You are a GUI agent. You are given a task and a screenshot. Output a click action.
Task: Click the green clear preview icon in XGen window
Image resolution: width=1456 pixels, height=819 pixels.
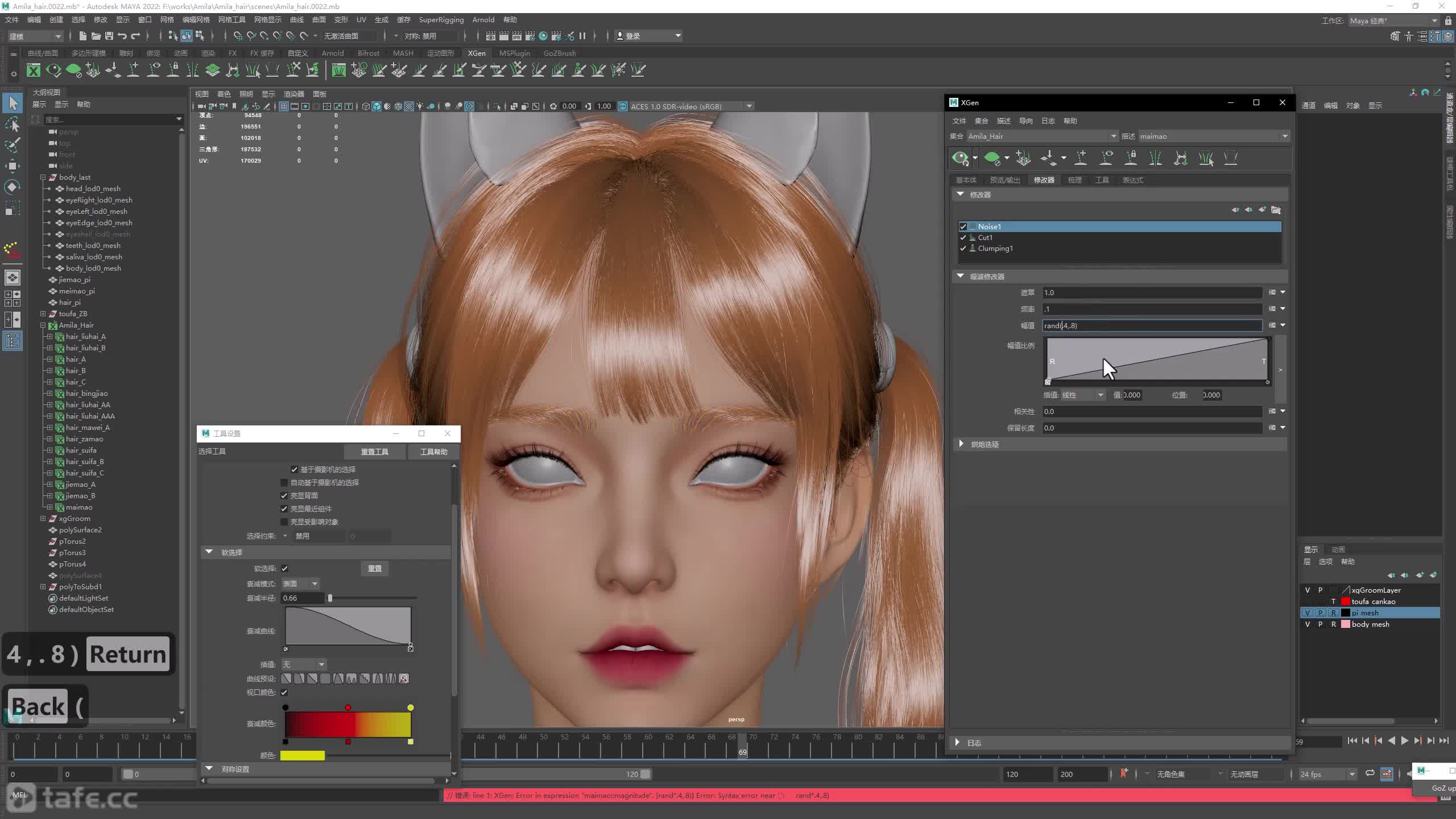992,158
